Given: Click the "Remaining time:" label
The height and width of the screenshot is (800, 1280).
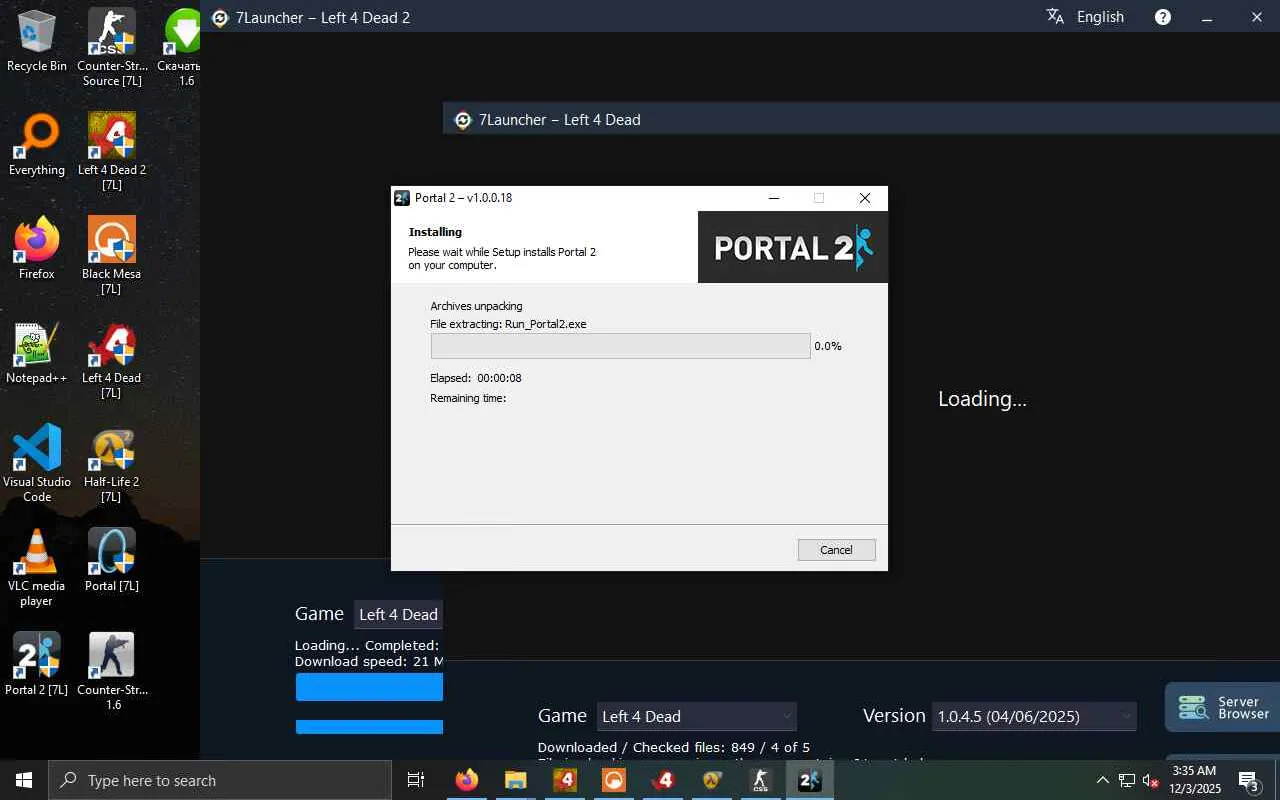Looking at the screenshot, I should pos(468,398).
